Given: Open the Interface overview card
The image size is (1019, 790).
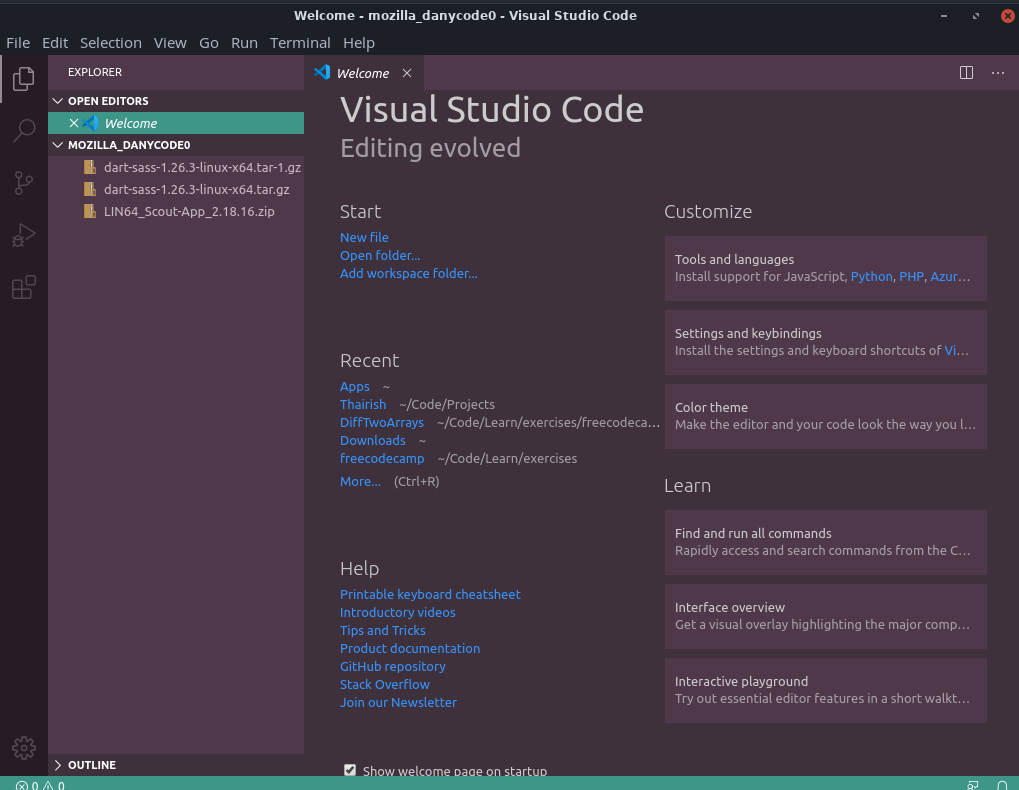Looking at the screenshot, I should tap(825, 617).
